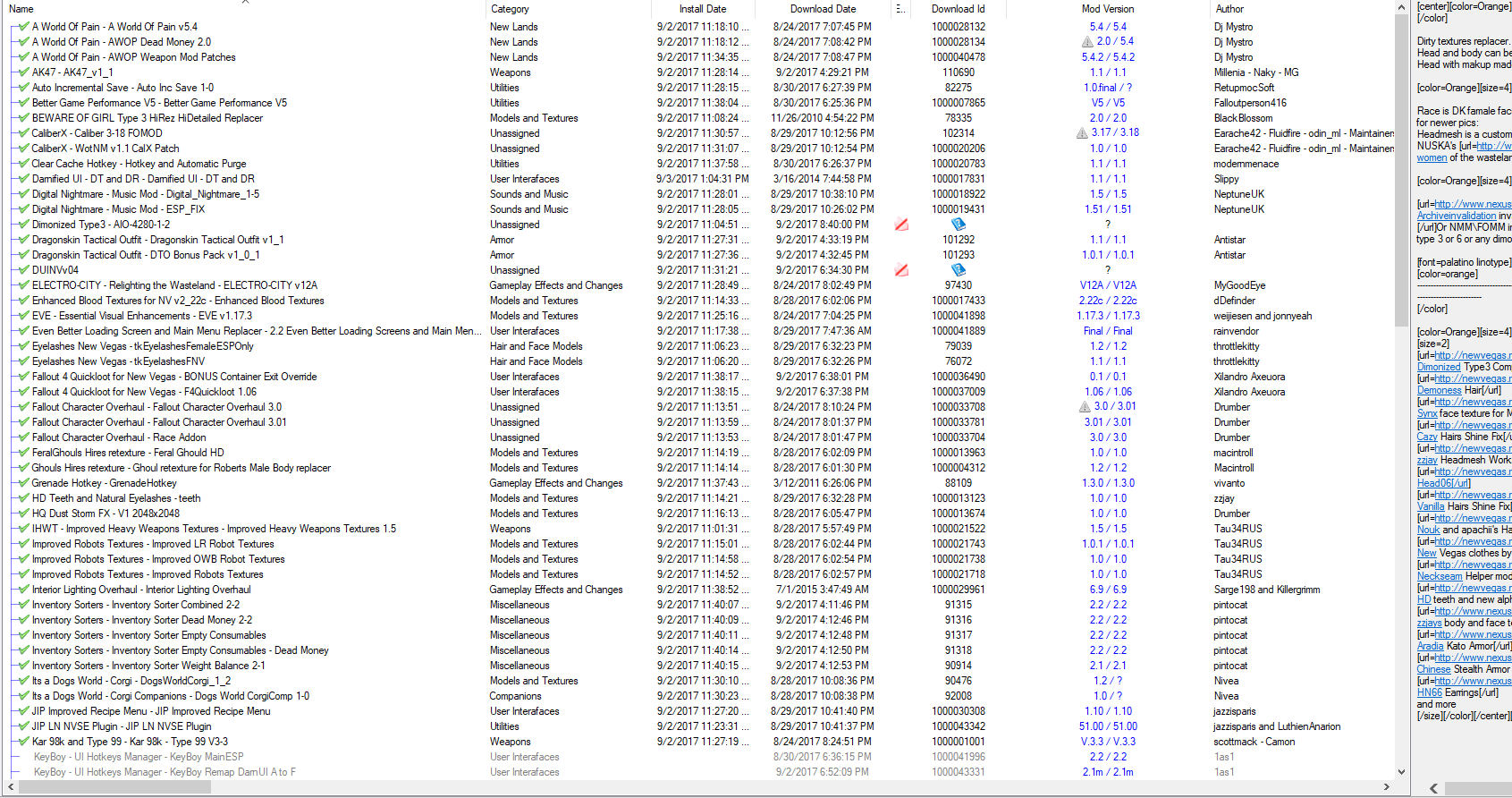Open version link V.3.3 / V.3.3
1512x798 pixels.
(x=1108, y=742)
